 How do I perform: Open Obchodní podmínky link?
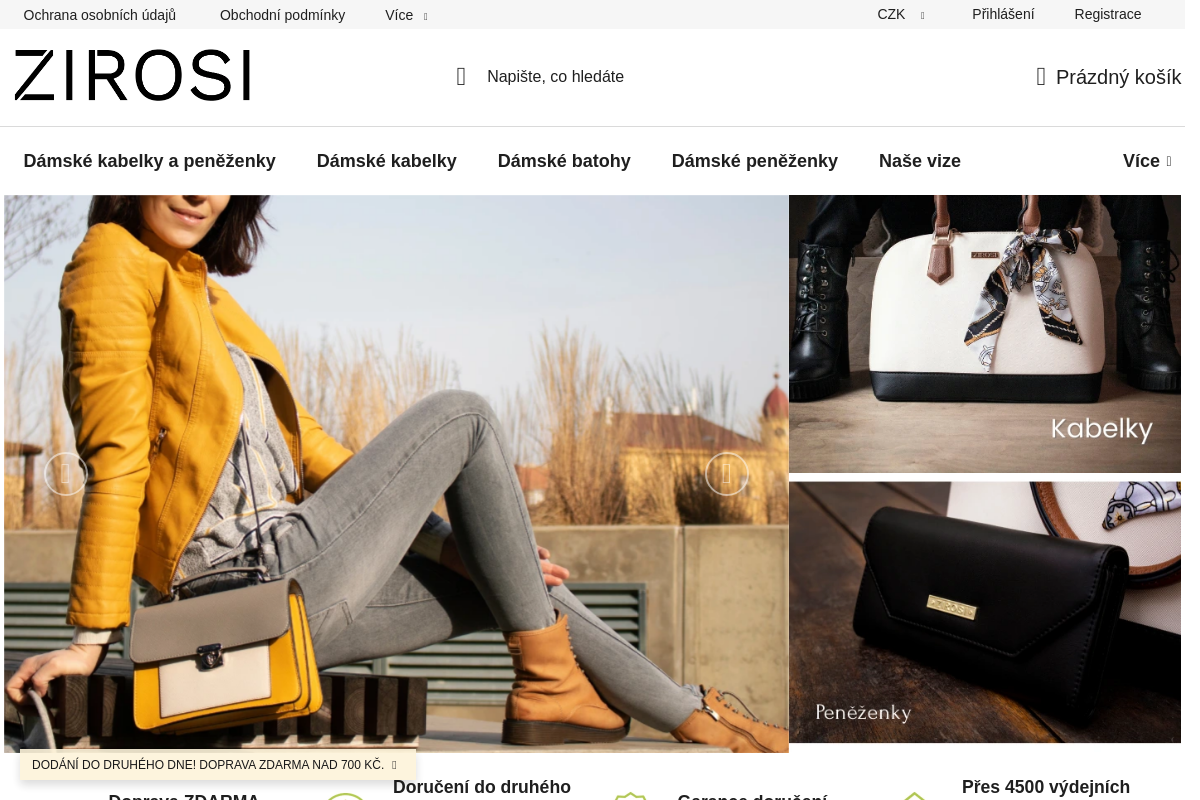283,15
